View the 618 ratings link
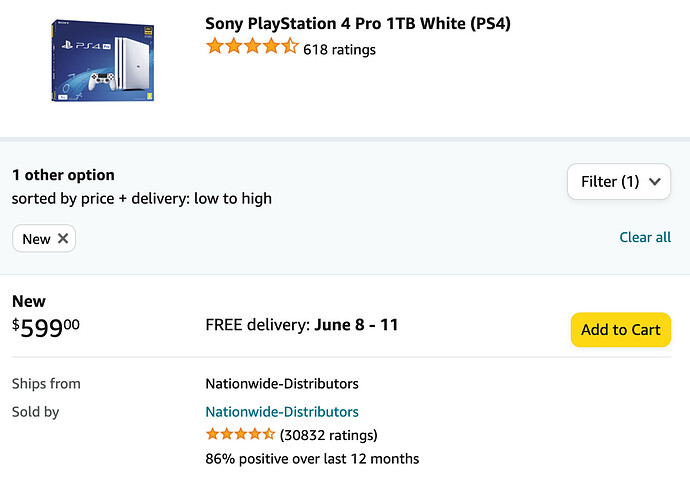690x487 pixels. pyautogui.click(x=340, y=48)
